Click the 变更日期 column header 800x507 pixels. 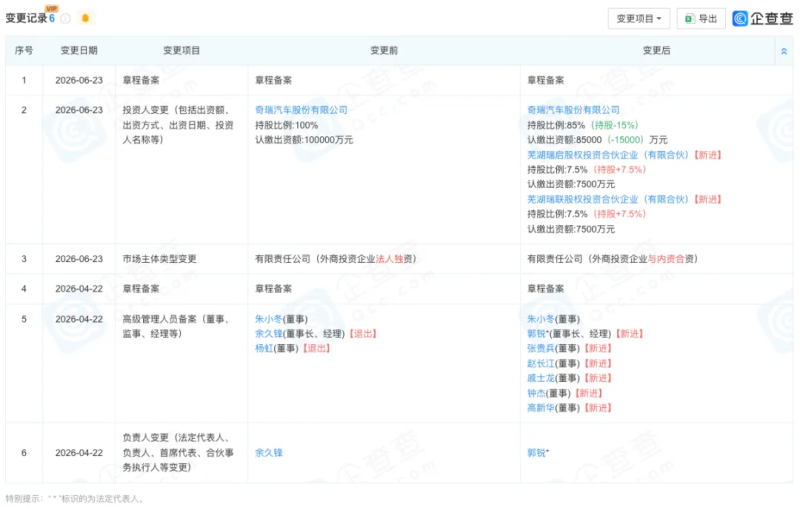coord(79,50)
